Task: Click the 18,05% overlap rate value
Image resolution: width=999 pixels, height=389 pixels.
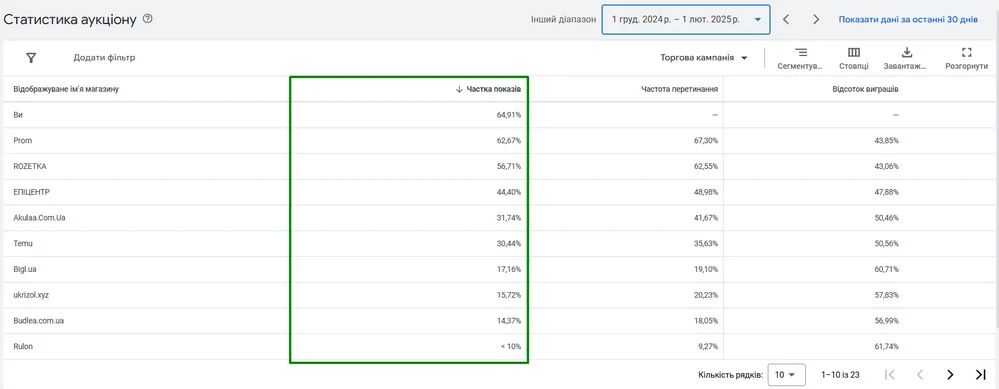Action: pos(706,321)
